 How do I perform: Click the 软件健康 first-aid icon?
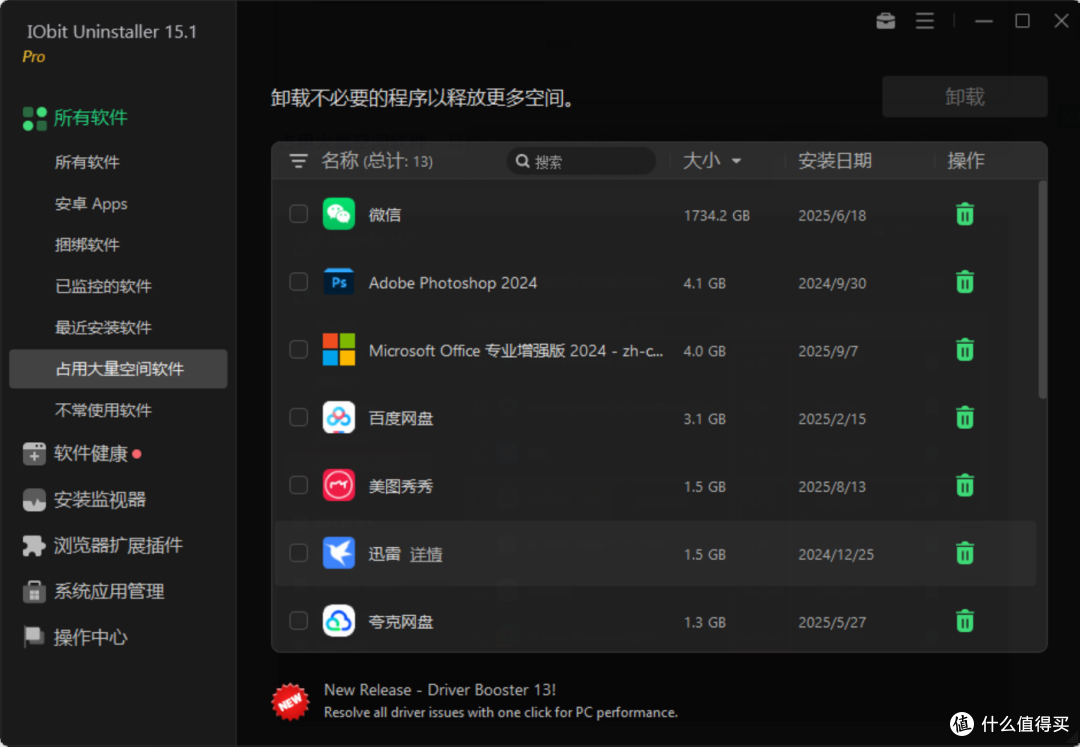[x=34, y=454]
